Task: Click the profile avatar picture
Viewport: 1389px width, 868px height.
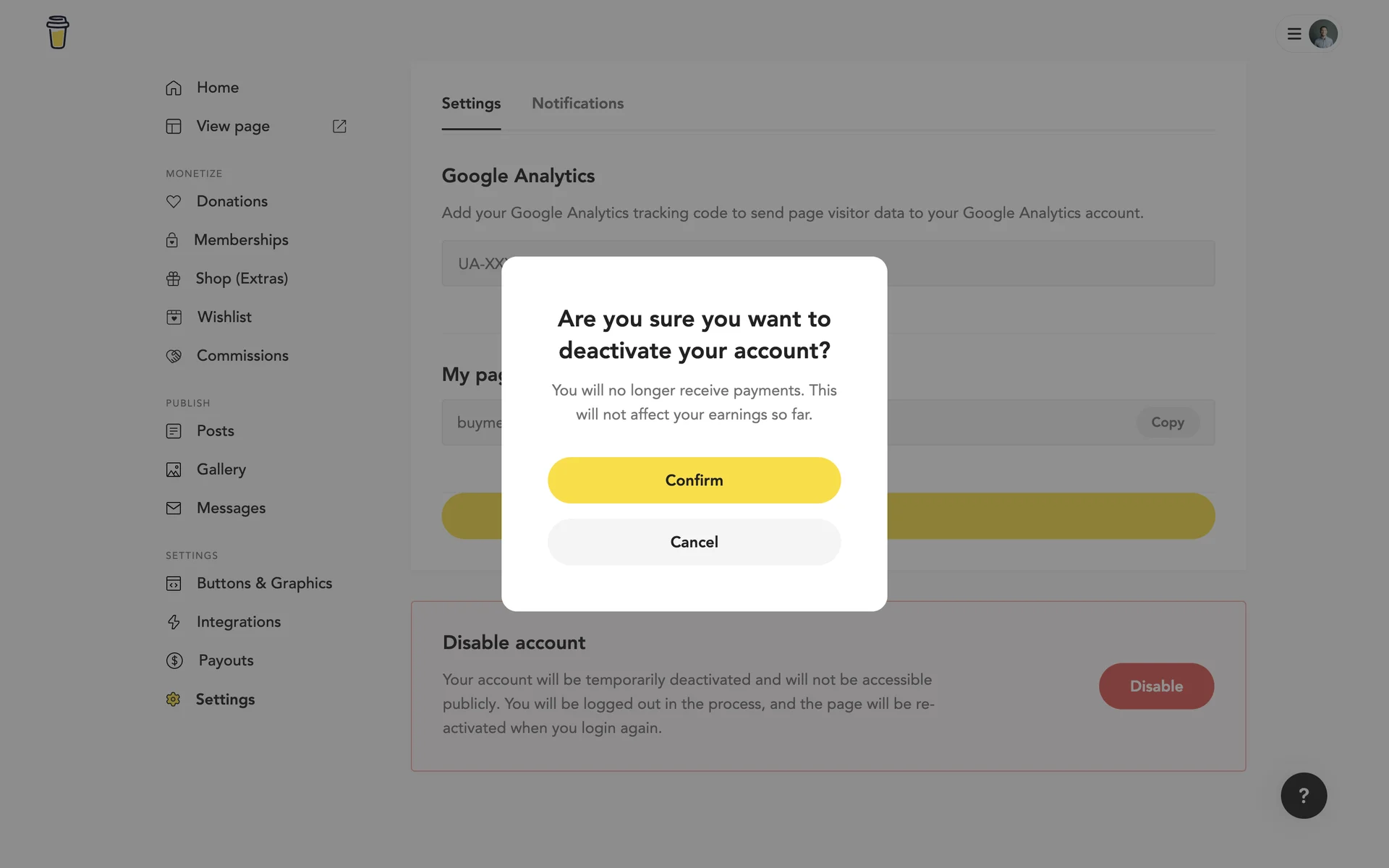Action: (1323, 34)
